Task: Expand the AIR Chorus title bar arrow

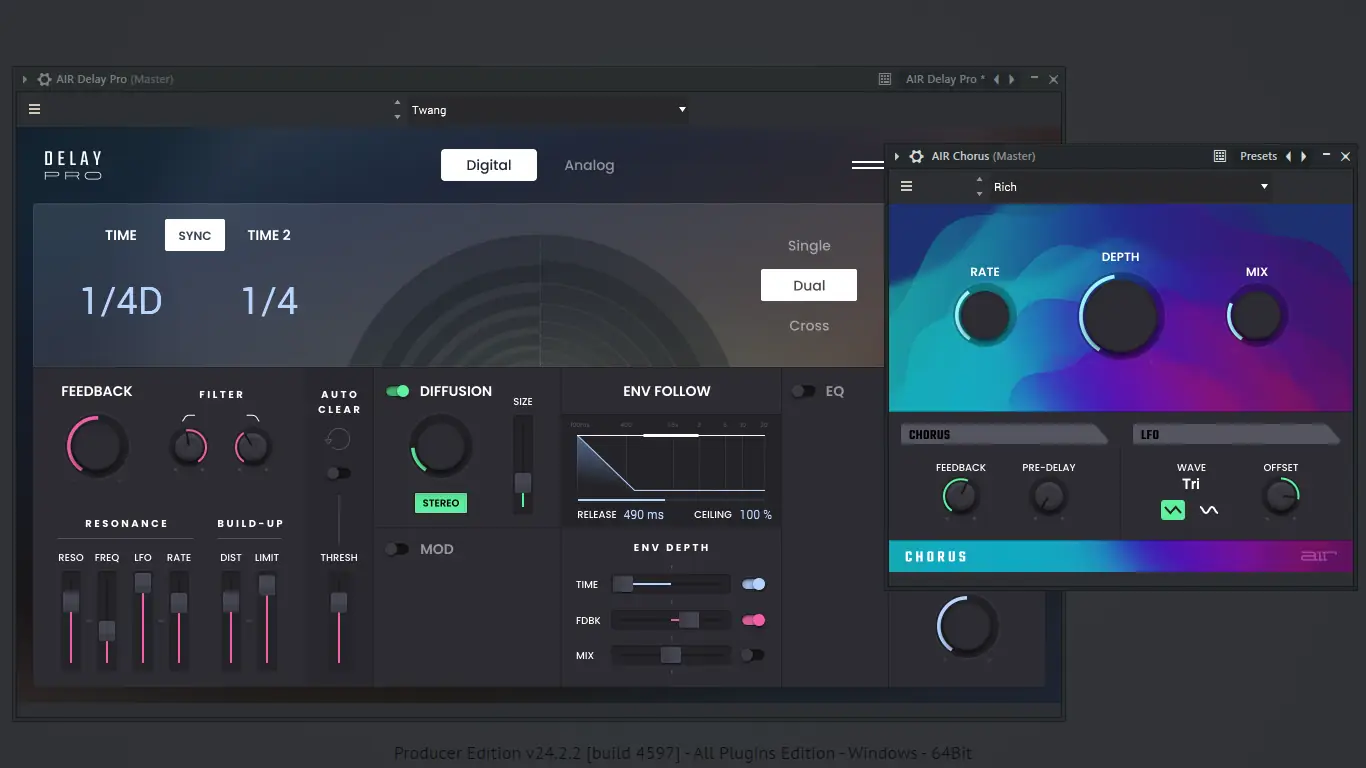Action: point(897,156)
